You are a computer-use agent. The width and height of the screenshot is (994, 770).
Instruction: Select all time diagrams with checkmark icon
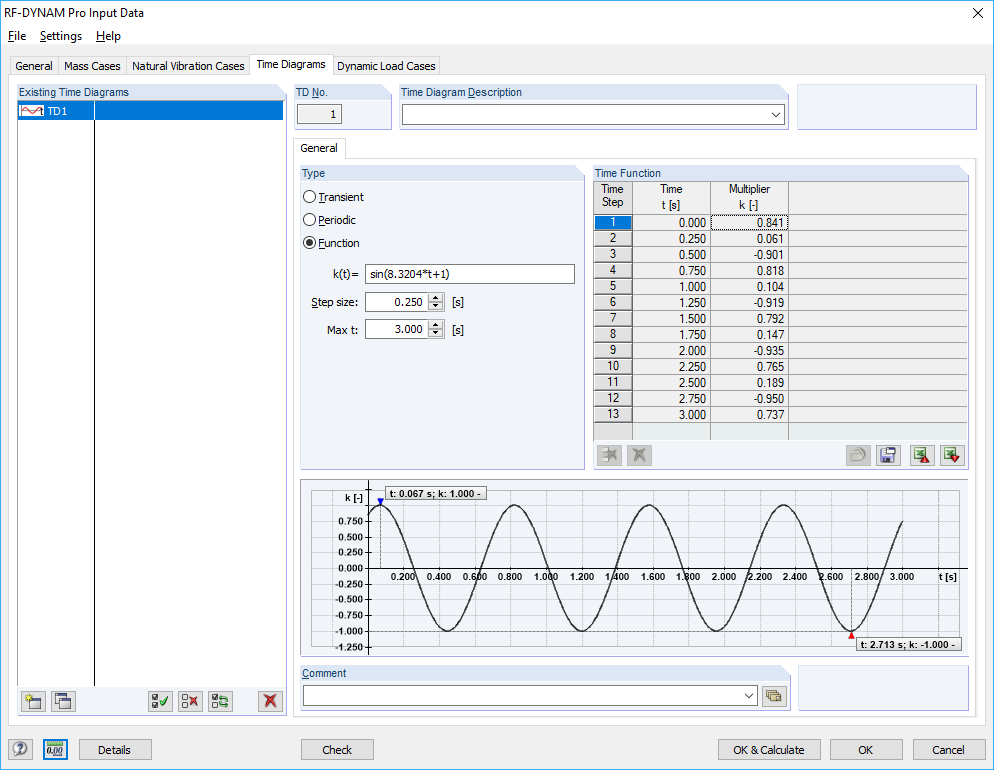tap(160, 701)
